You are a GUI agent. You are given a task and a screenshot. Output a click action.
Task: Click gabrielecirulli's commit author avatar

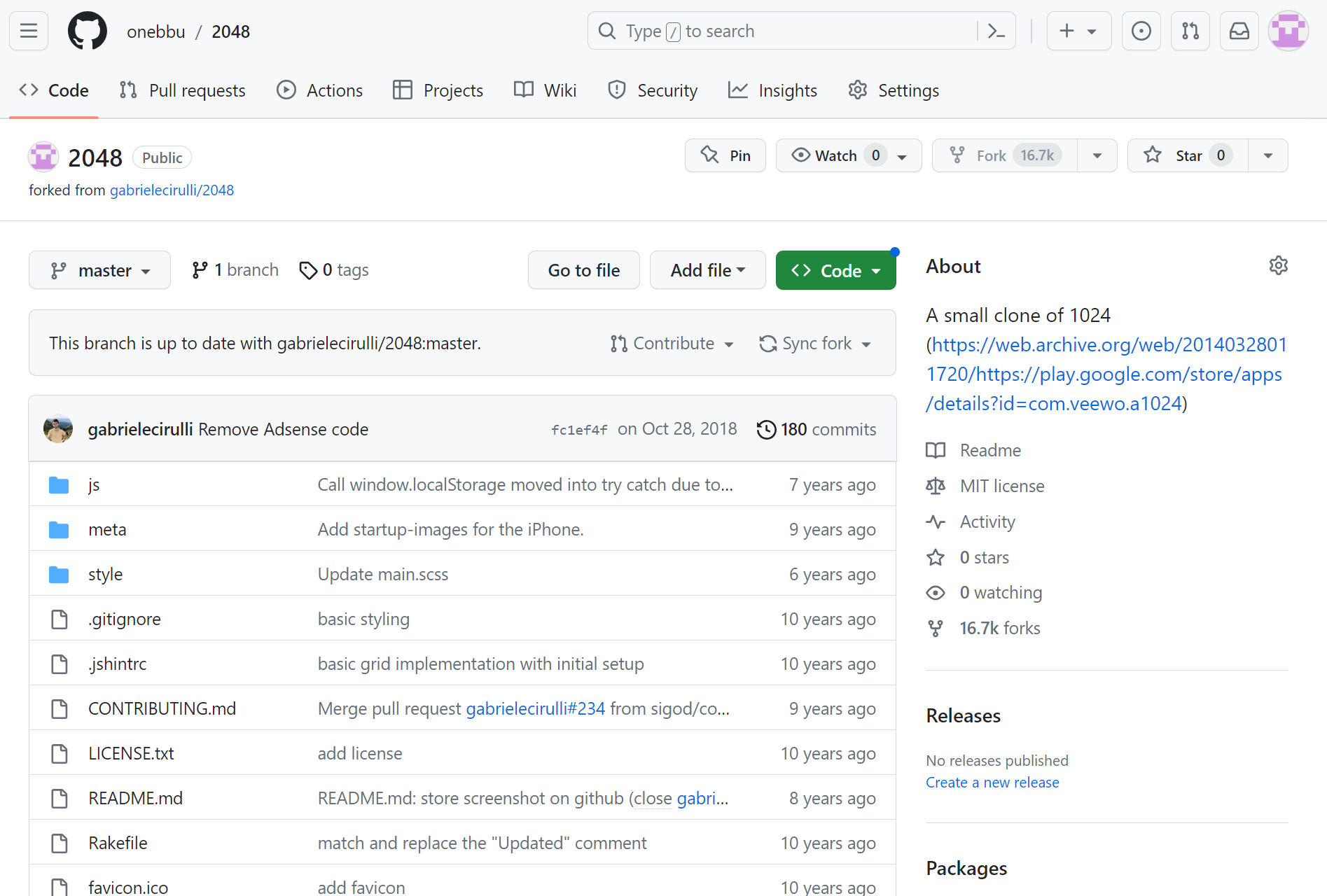click(x=58, y=428)
